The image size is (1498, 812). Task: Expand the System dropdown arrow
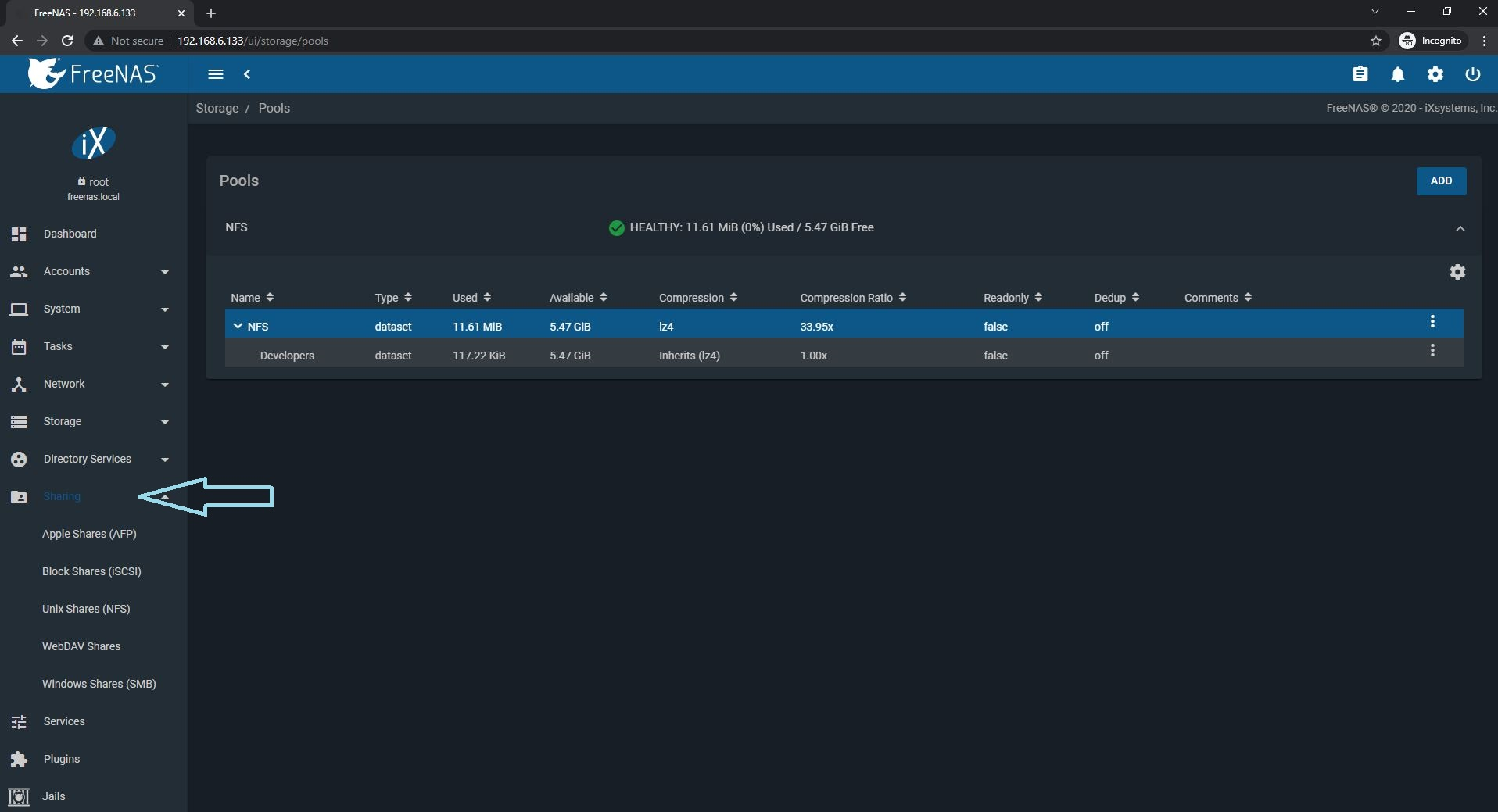pos(165,309)
